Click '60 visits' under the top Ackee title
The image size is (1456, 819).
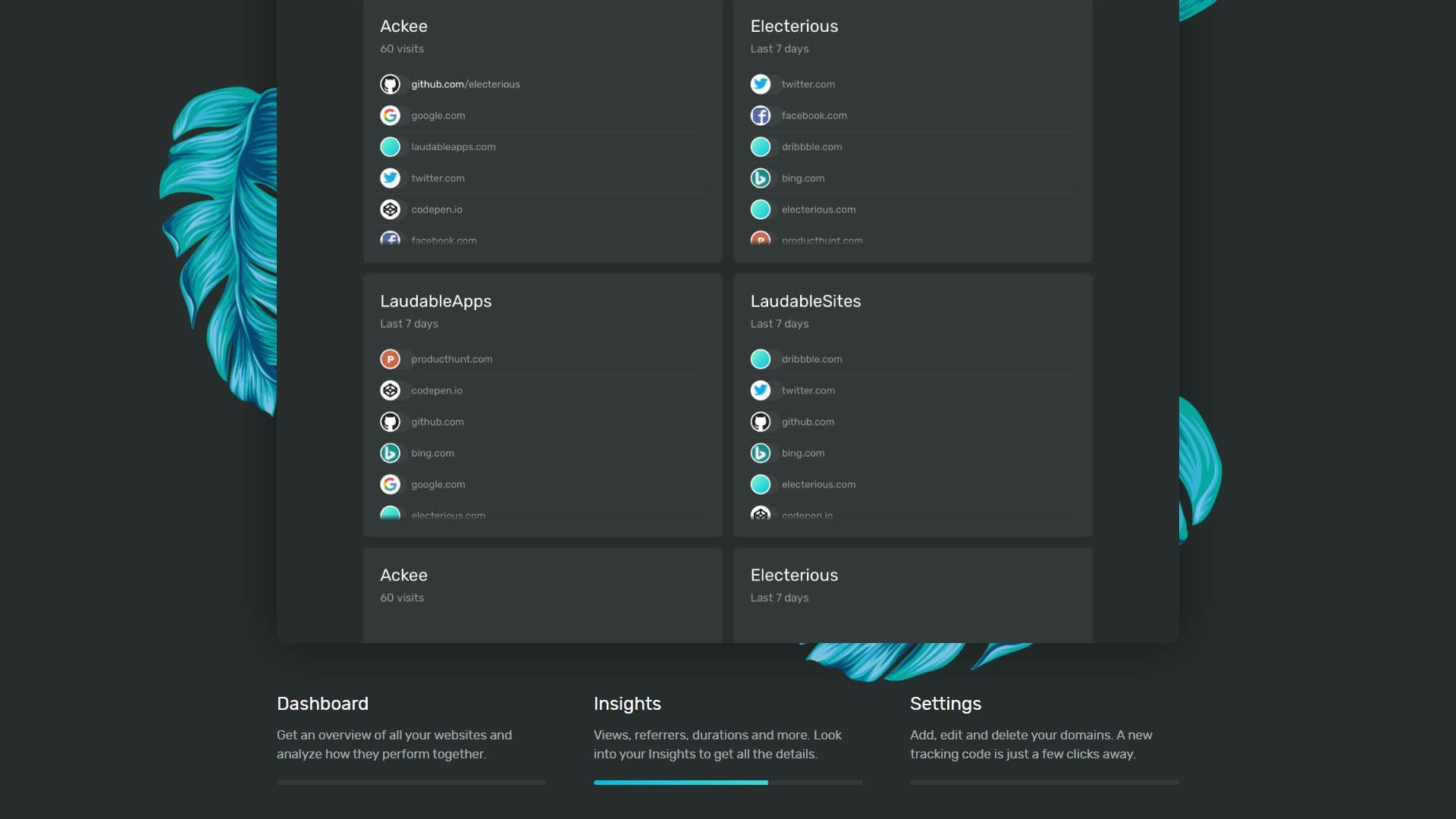[402, 49]
